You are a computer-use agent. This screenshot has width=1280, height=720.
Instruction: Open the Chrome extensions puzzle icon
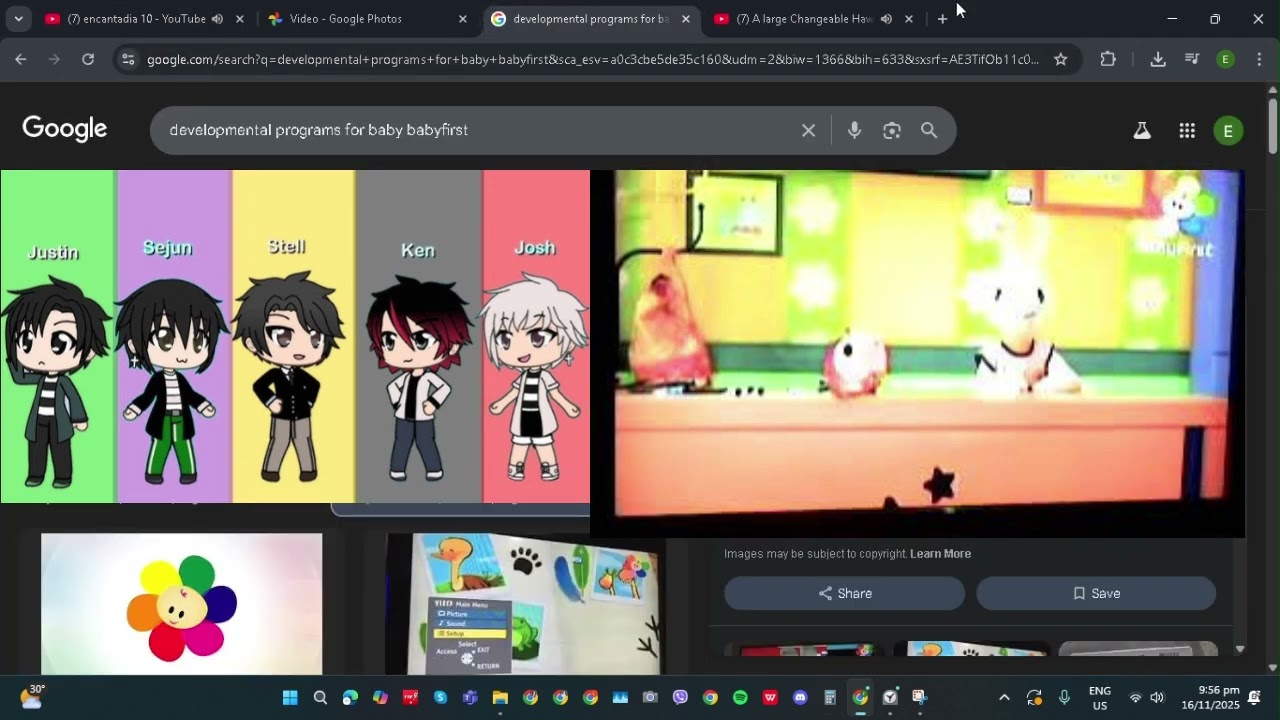(x=1108, y=60)
